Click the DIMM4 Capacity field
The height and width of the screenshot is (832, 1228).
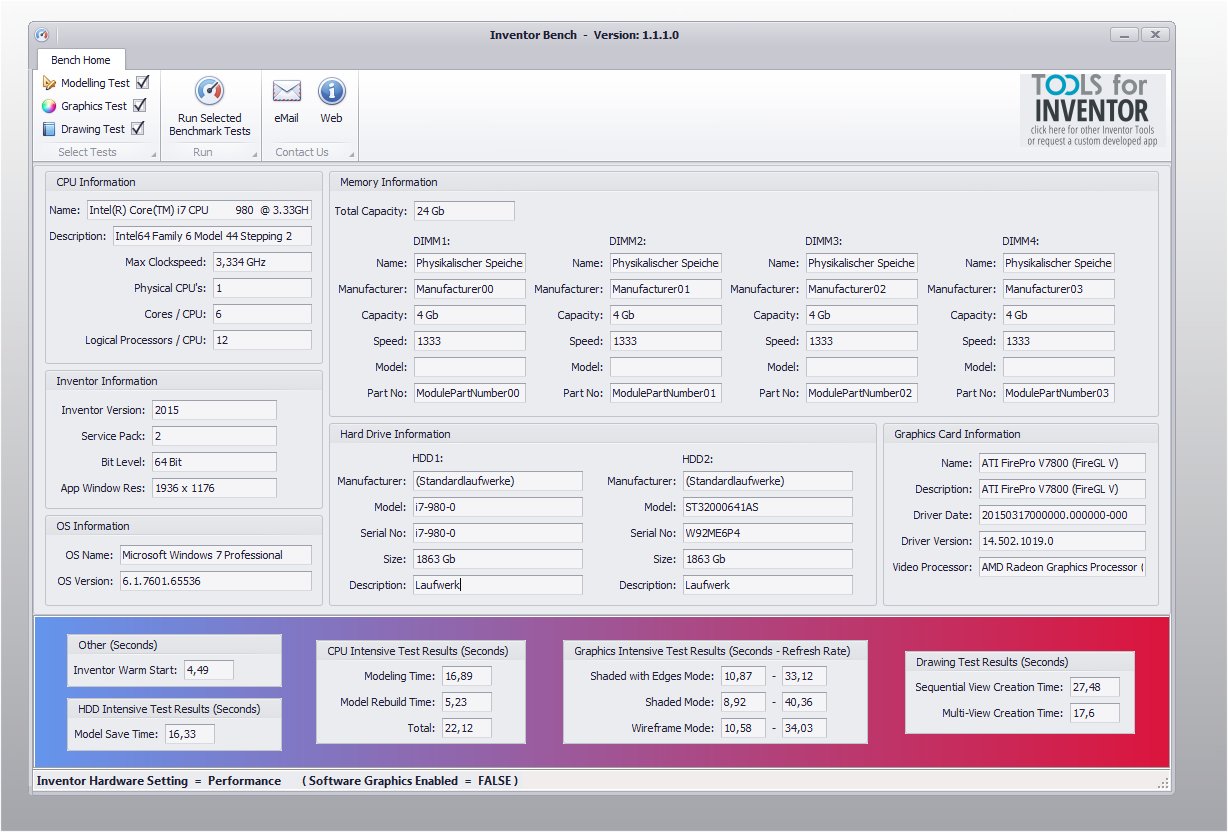(x=1059, y=315)
